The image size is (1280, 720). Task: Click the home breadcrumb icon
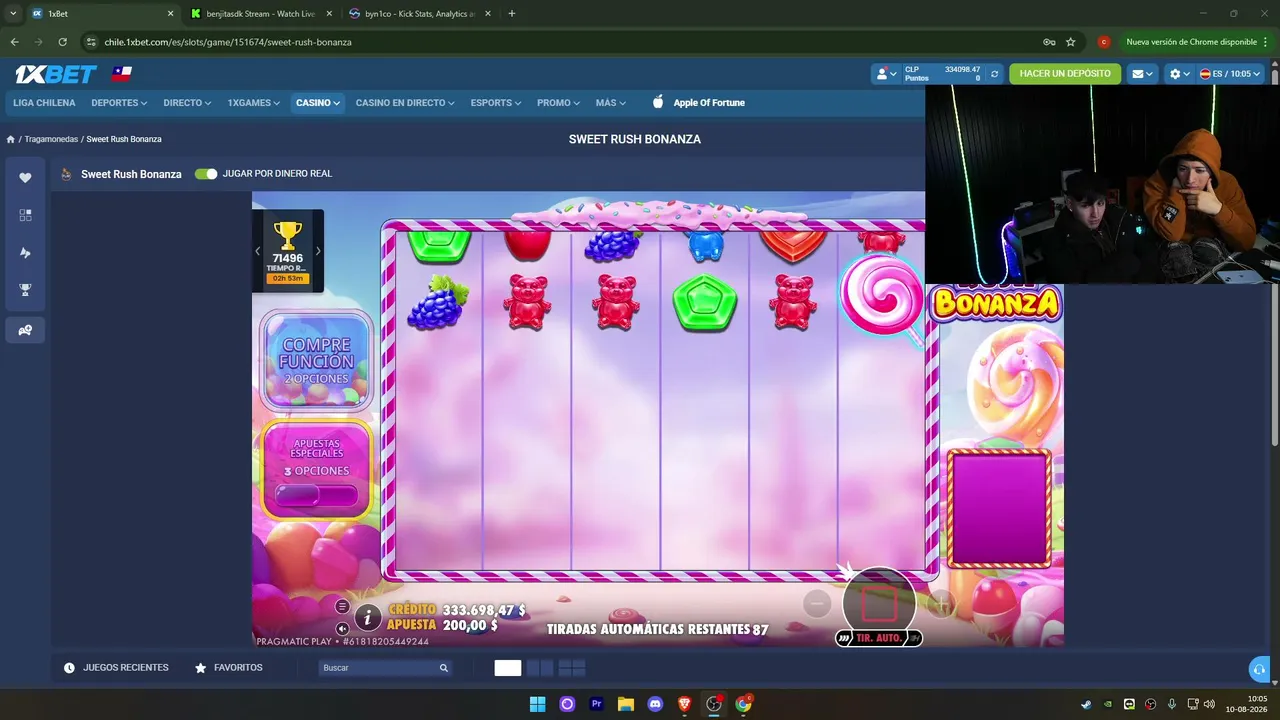click(x=11, y=139)
